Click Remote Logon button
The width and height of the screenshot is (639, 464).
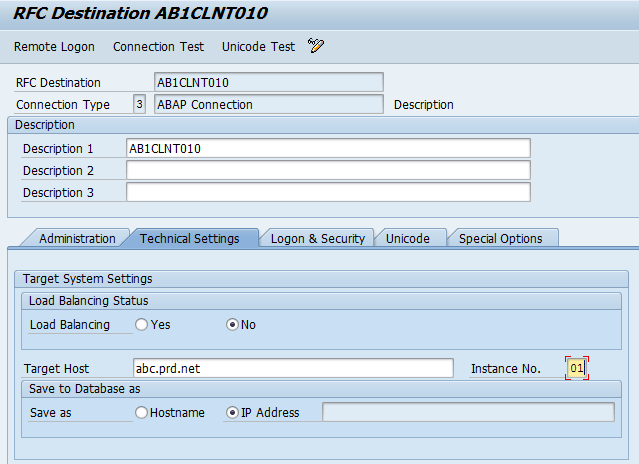pyautogui.click(x=54, y=47)
